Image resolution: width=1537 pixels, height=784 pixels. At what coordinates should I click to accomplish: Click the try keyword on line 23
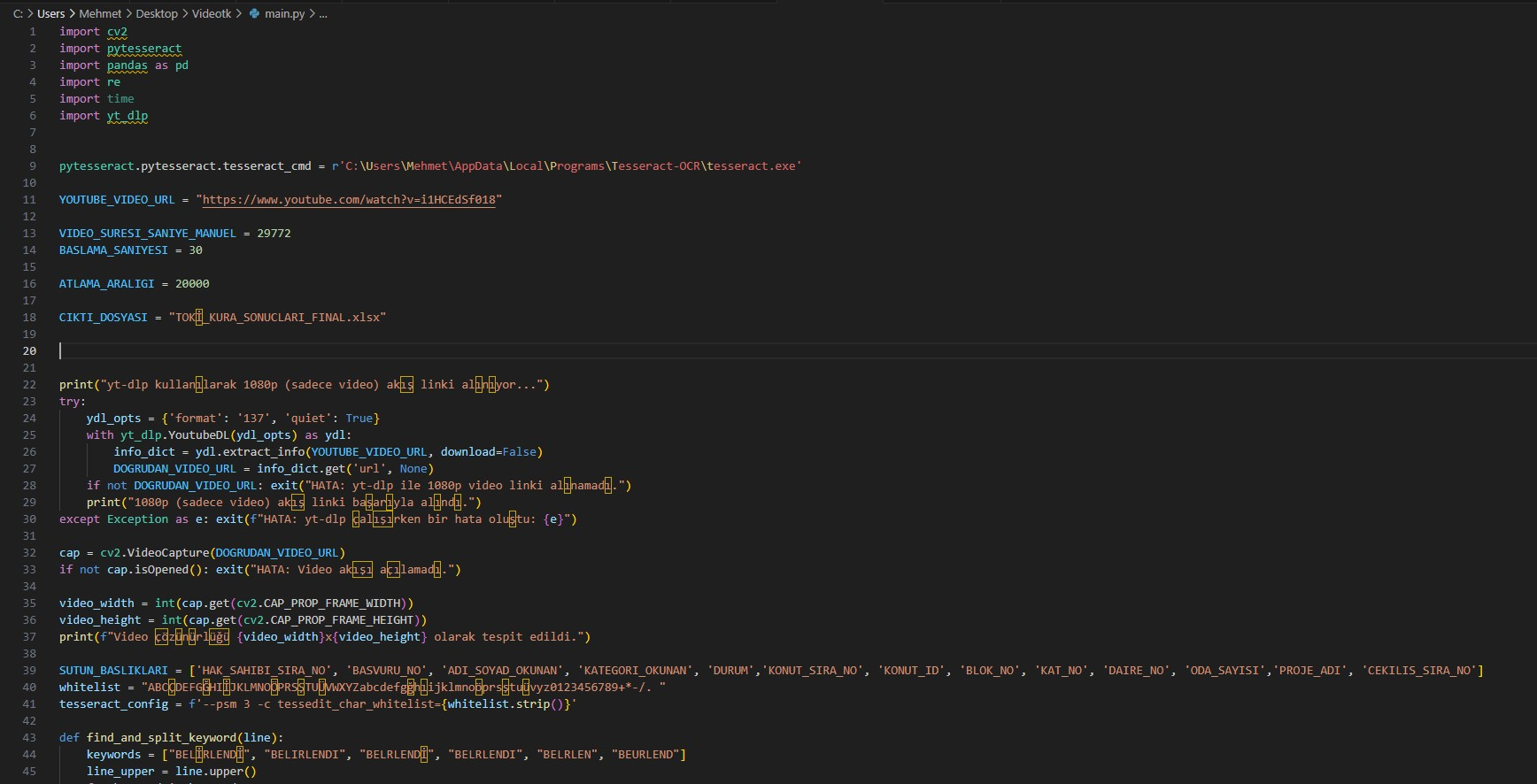coord(70,402)
